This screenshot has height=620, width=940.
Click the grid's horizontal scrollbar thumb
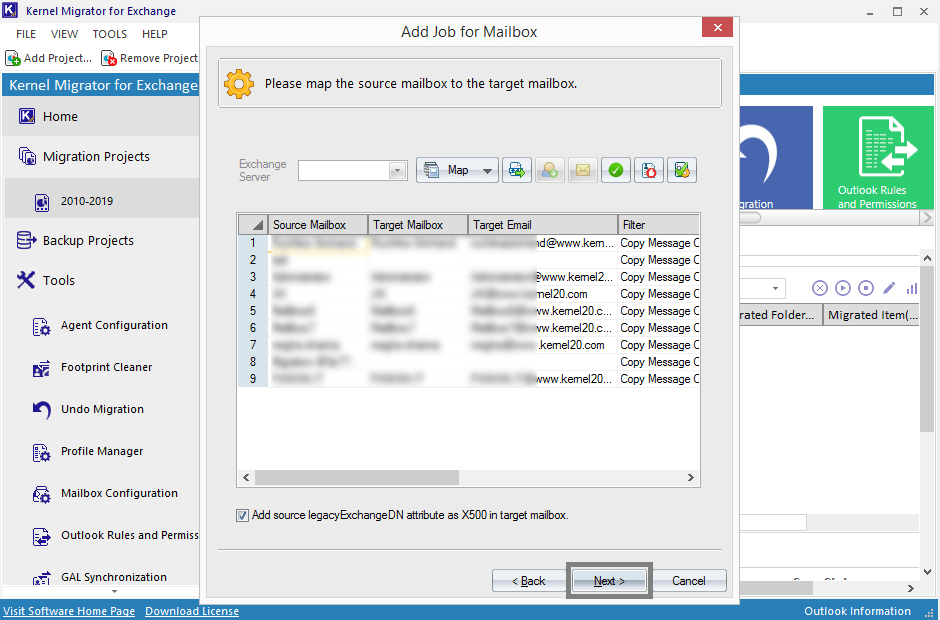[357, 477]
